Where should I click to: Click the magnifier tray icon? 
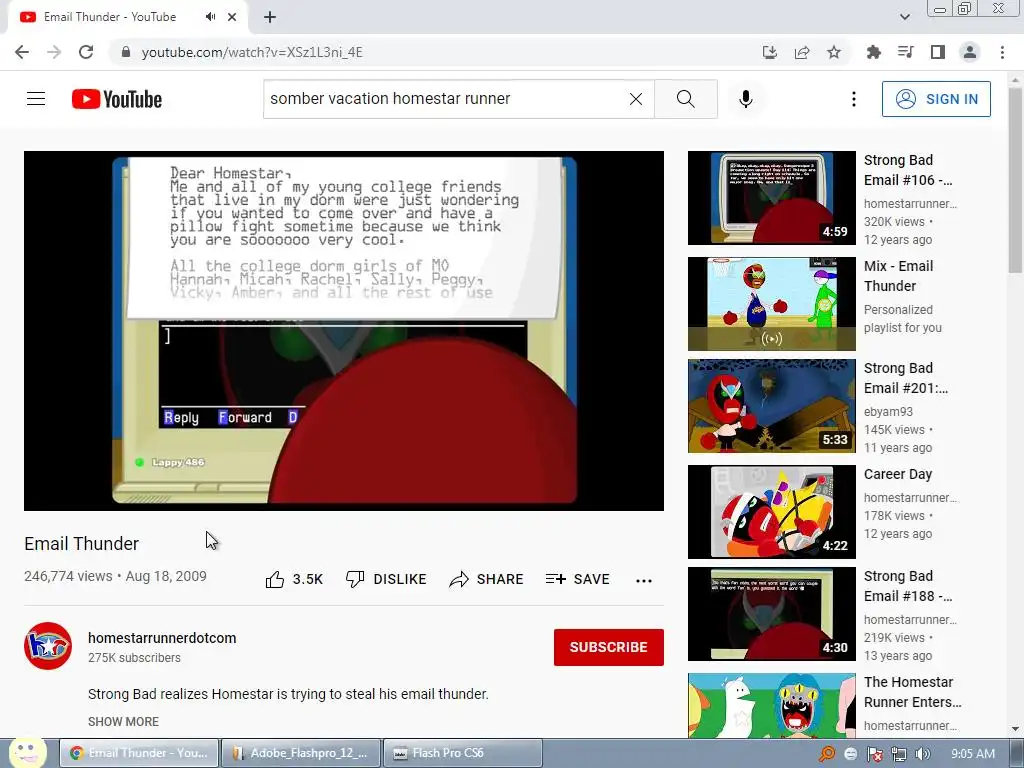(x=827, y=754)
